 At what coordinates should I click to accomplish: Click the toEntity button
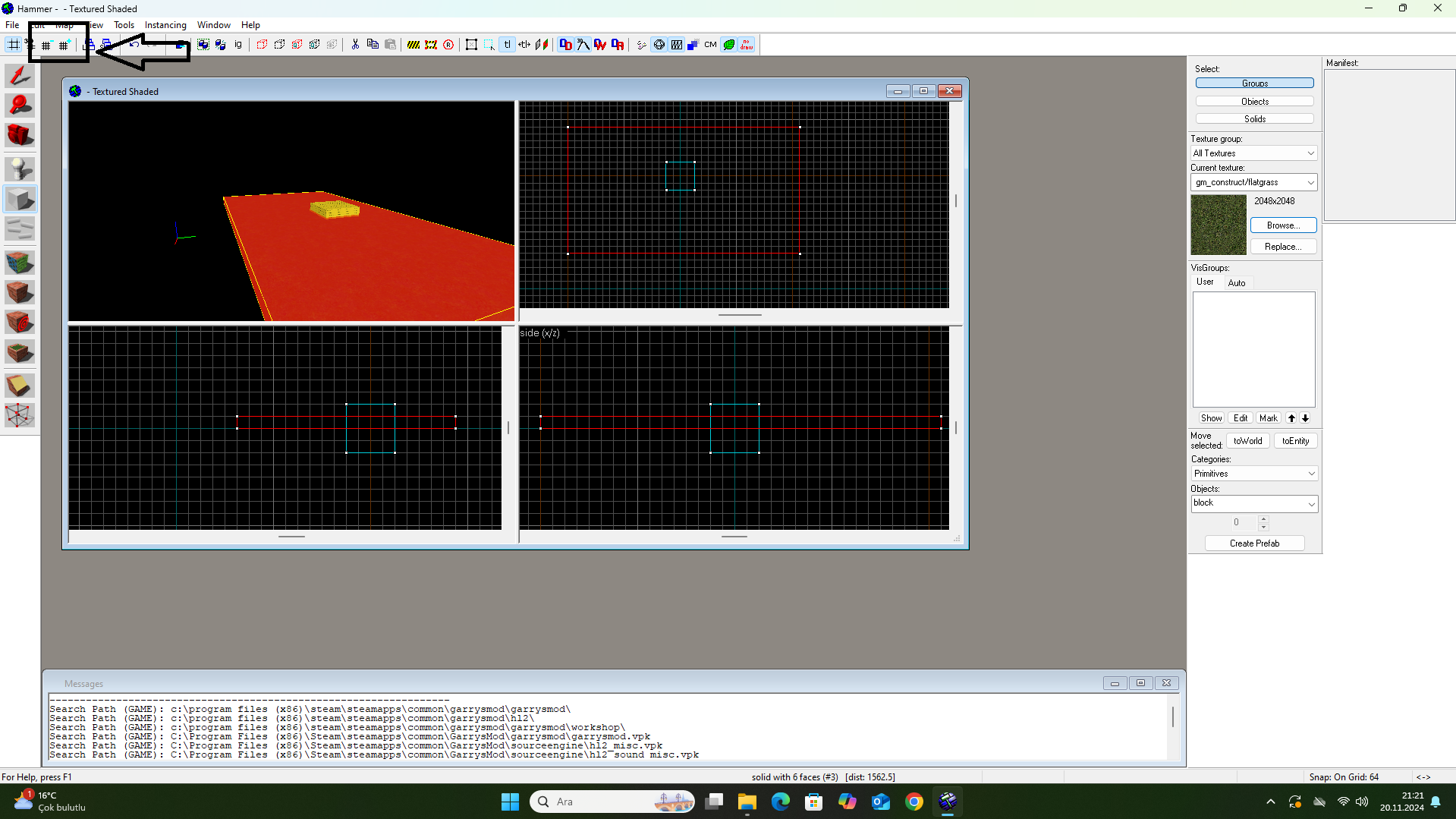tap(1295, 441)
